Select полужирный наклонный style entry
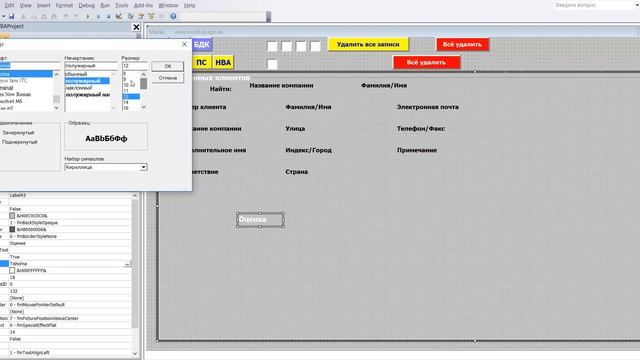 [87, 95]
